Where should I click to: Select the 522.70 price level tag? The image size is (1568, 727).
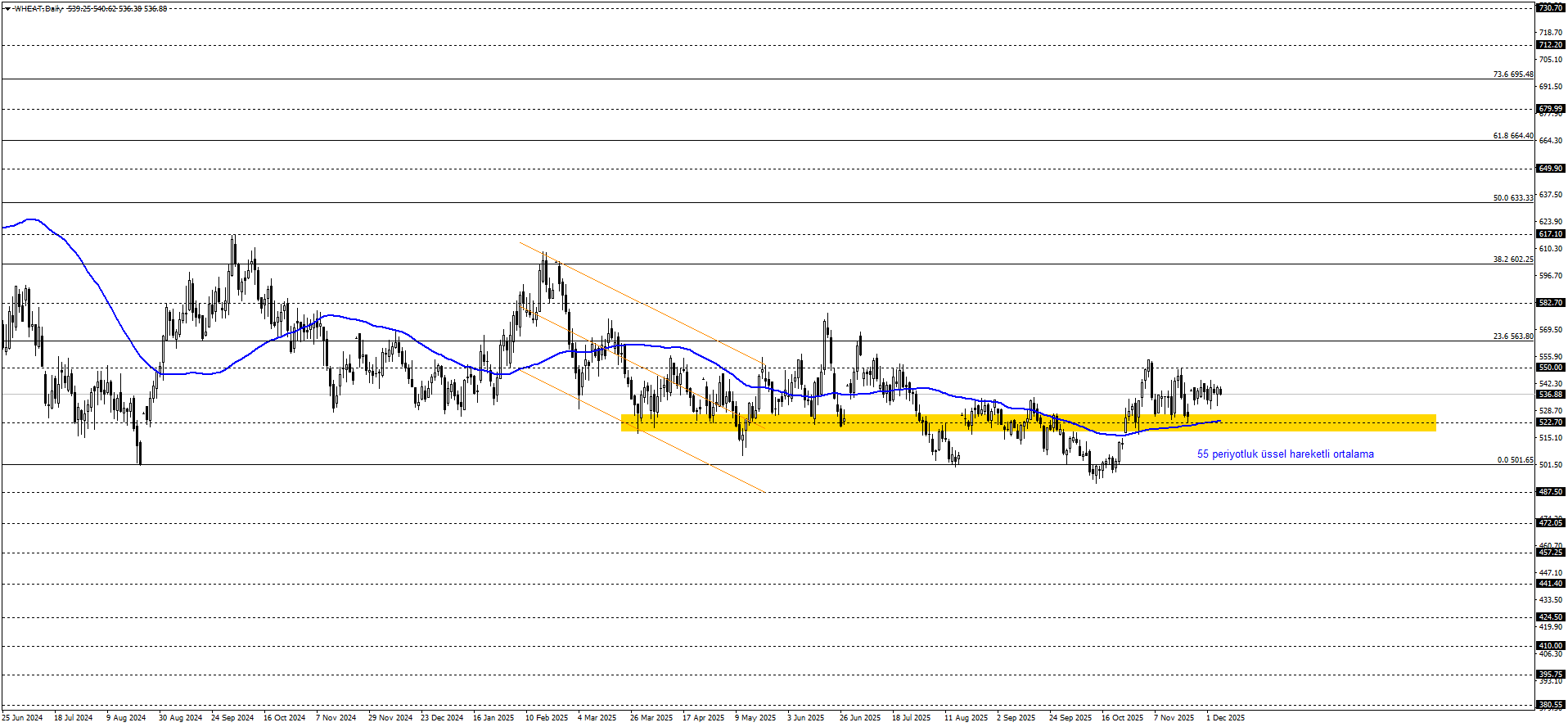point(1551,422)
